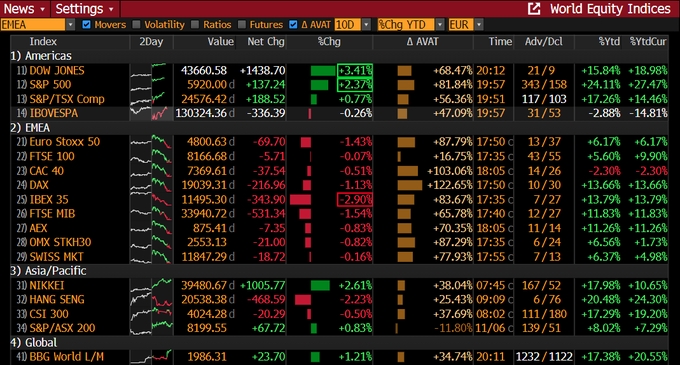Image resolution: width=680 pixels, height=365 pixels.
Task: Sort by the Value column header
Action: [220, 42]
